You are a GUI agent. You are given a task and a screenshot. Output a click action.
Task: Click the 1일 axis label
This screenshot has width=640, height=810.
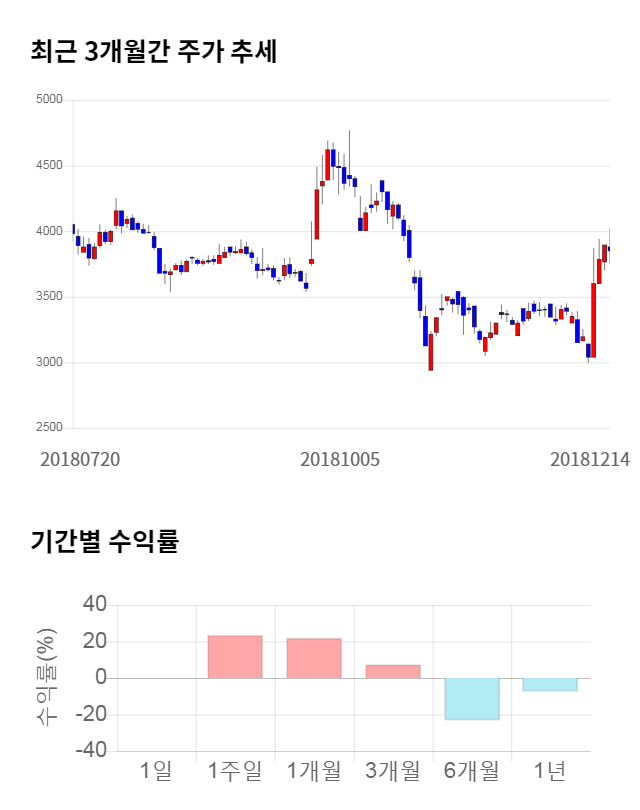pos(156,771)
